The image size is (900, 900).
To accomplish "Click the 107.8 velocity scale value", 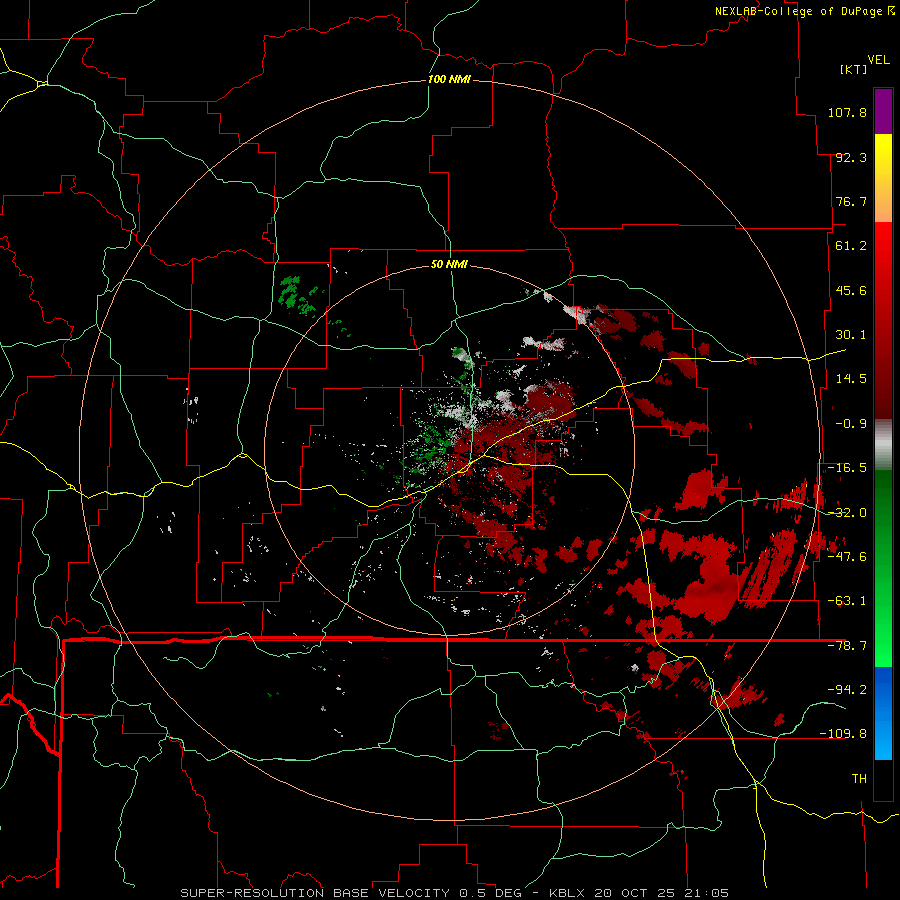I will click(847, 112).
